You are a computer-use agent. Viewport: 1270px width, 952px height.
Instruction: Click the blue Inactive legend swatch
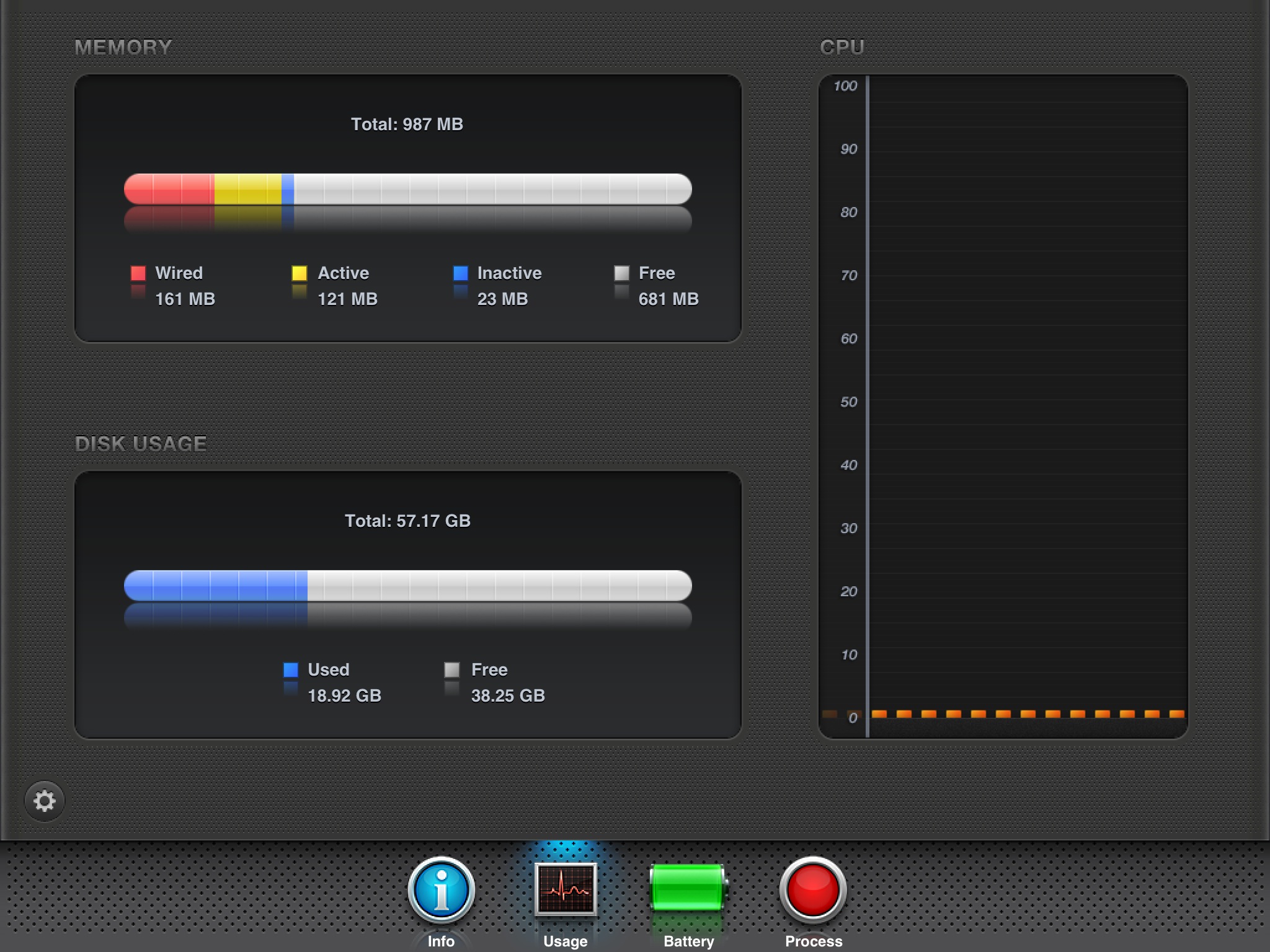point(460,273)
